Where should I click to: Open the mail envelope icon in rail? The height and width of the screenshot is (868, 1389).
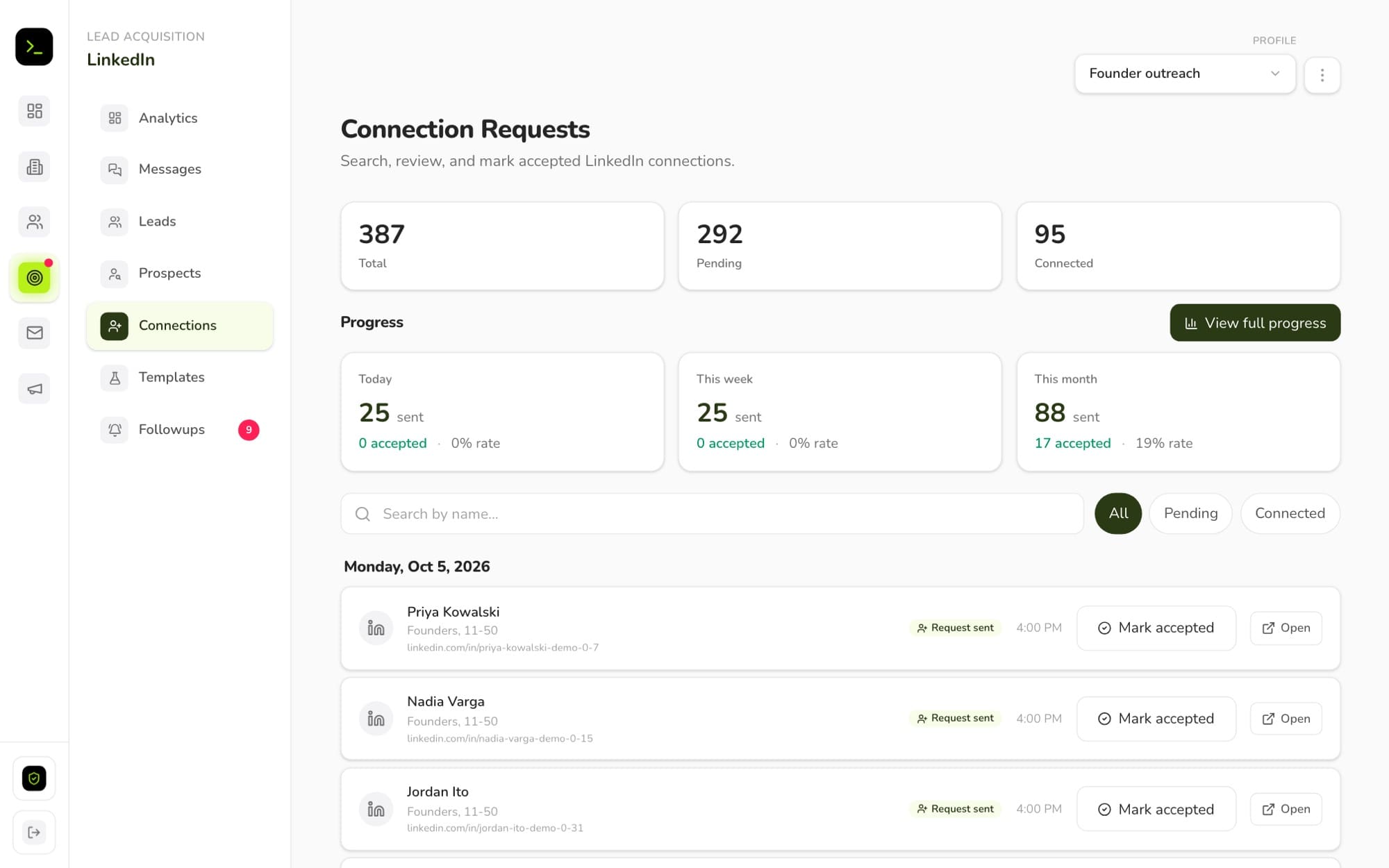[34, 333]
